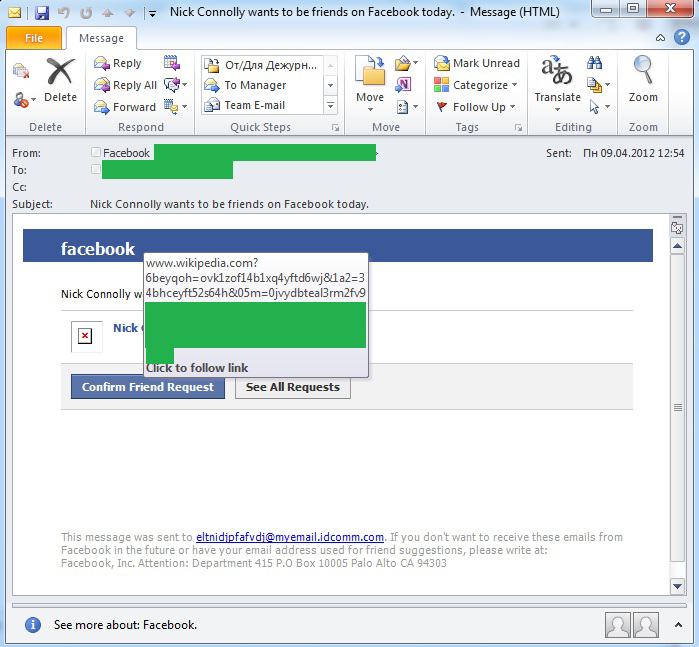
Task: Expand the Quick Steps gallery arrow
Action: point(330,106)
